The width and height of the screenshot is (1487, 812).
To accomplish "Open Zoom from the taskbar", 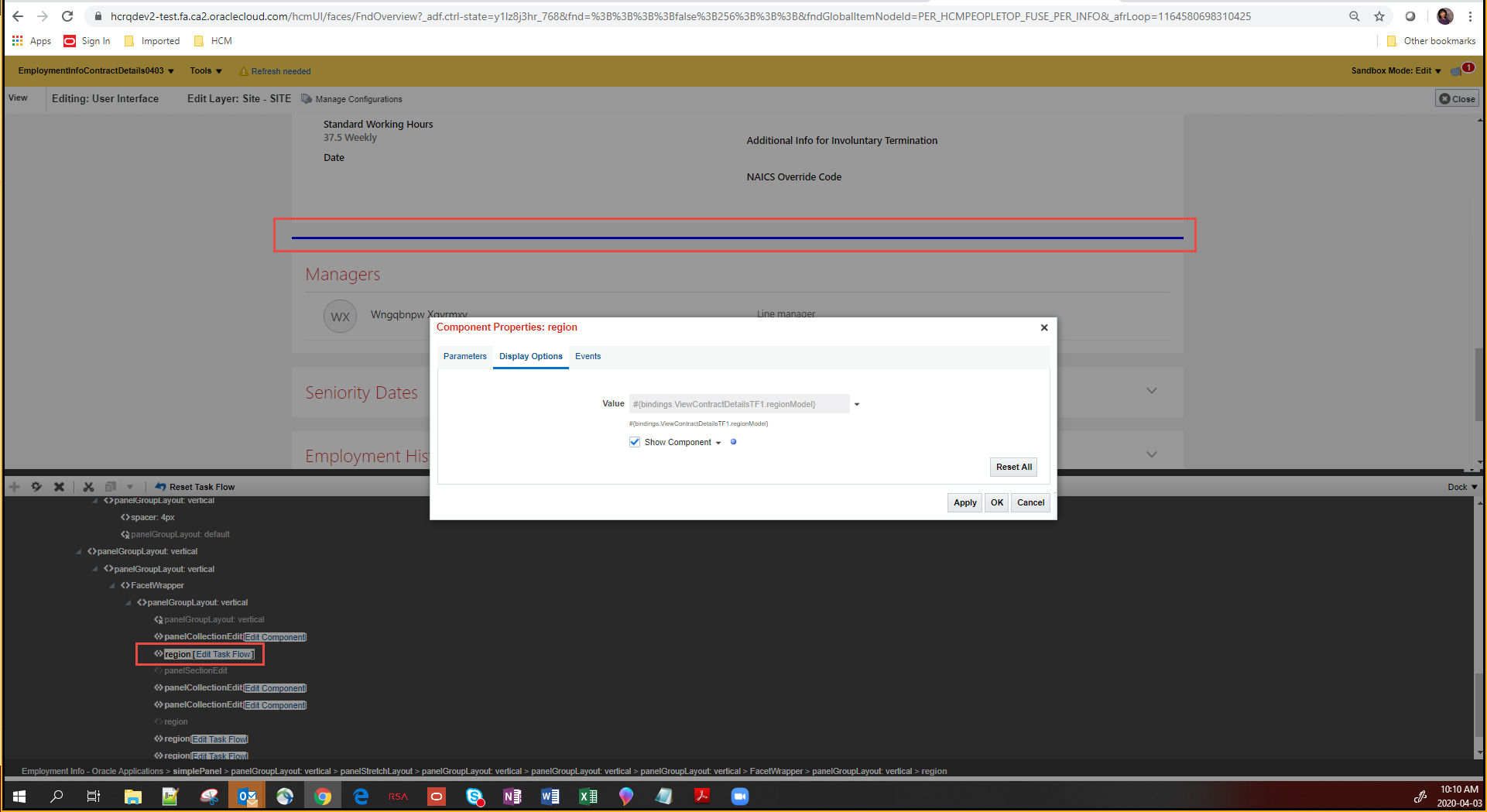I will [740, 796].
